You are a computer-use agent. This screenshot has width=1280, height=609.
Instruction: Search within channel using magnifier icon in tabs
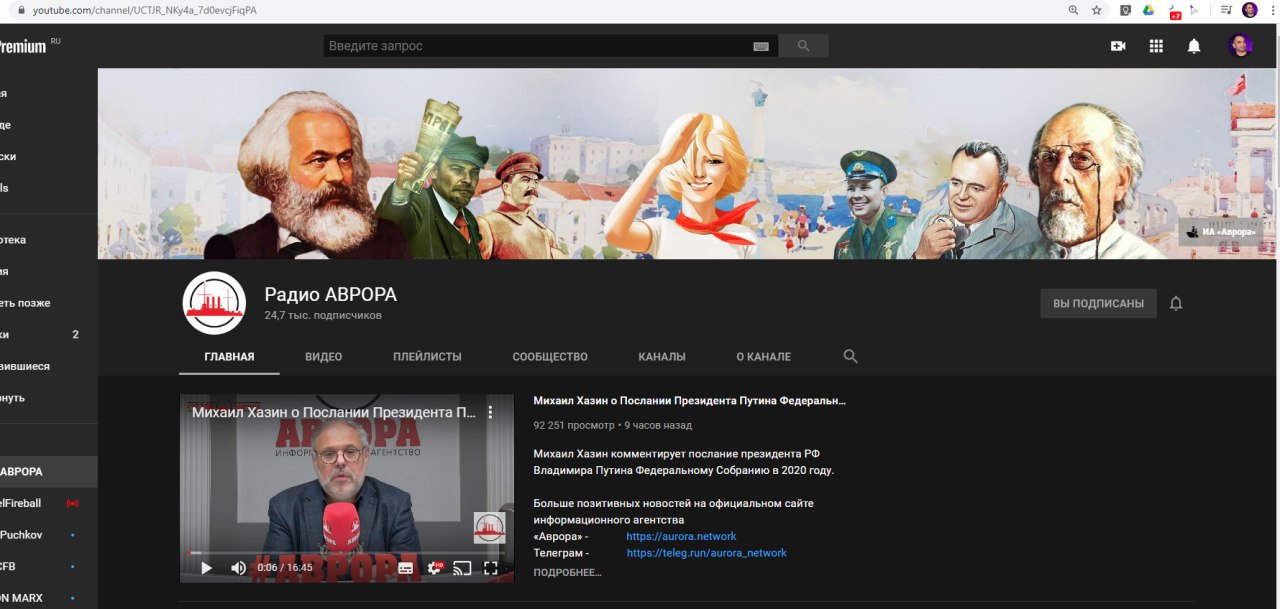(x=851, y=356)
